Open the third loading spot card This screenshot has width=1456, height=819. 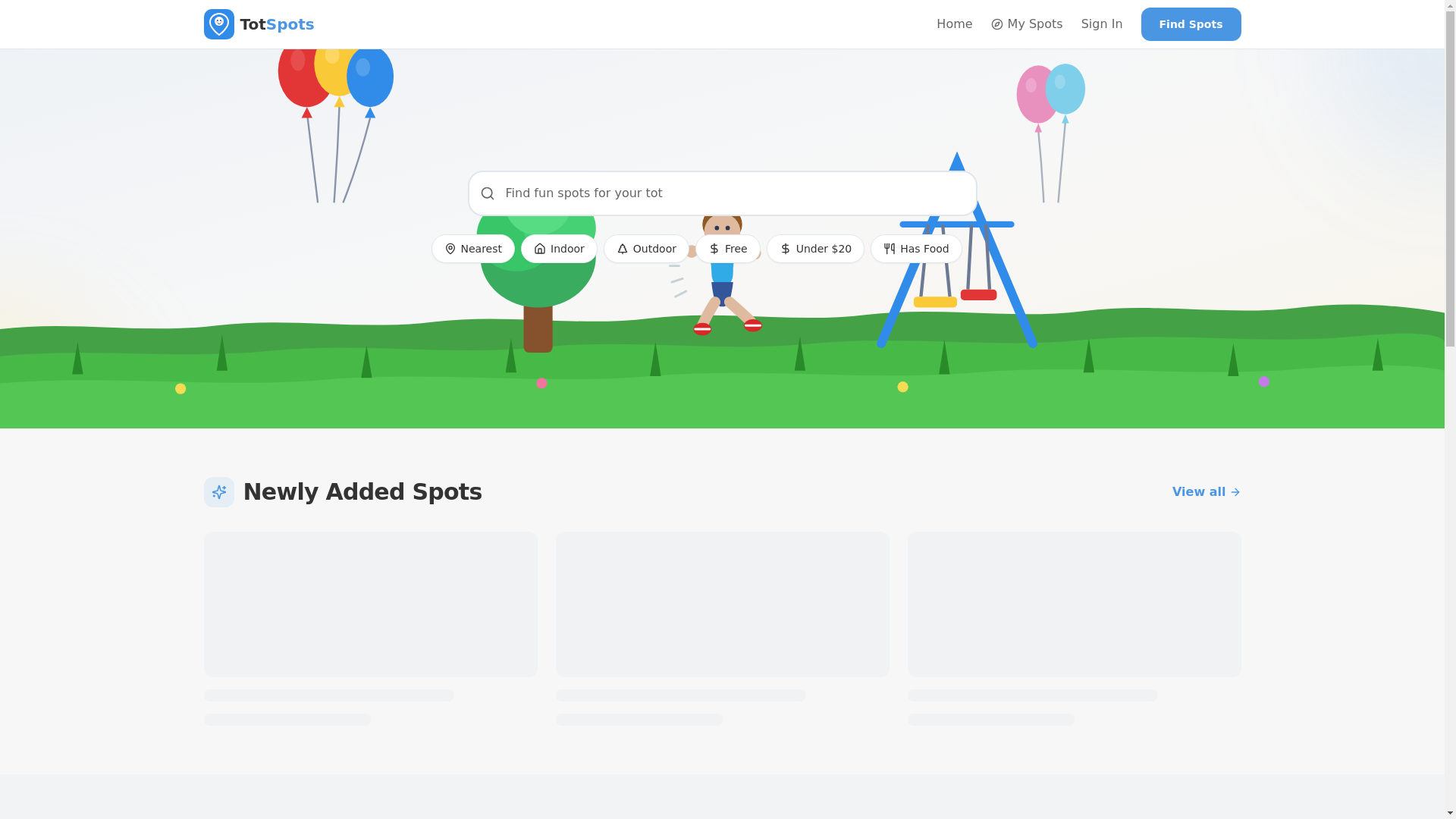tap(1075, 629)
